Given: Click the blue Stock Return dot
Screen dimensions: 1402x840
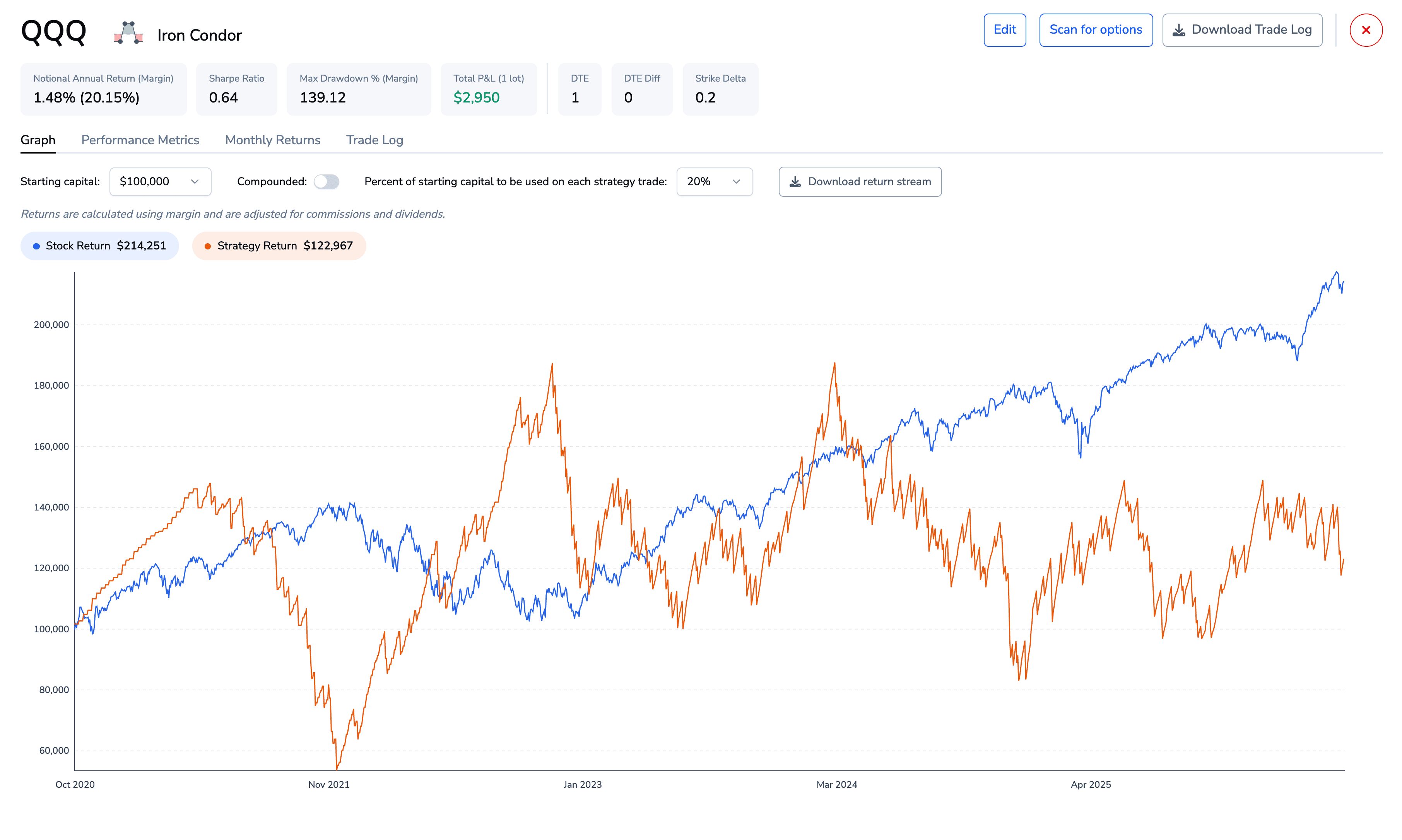Looking at the screenshot, I should point(36,246).
